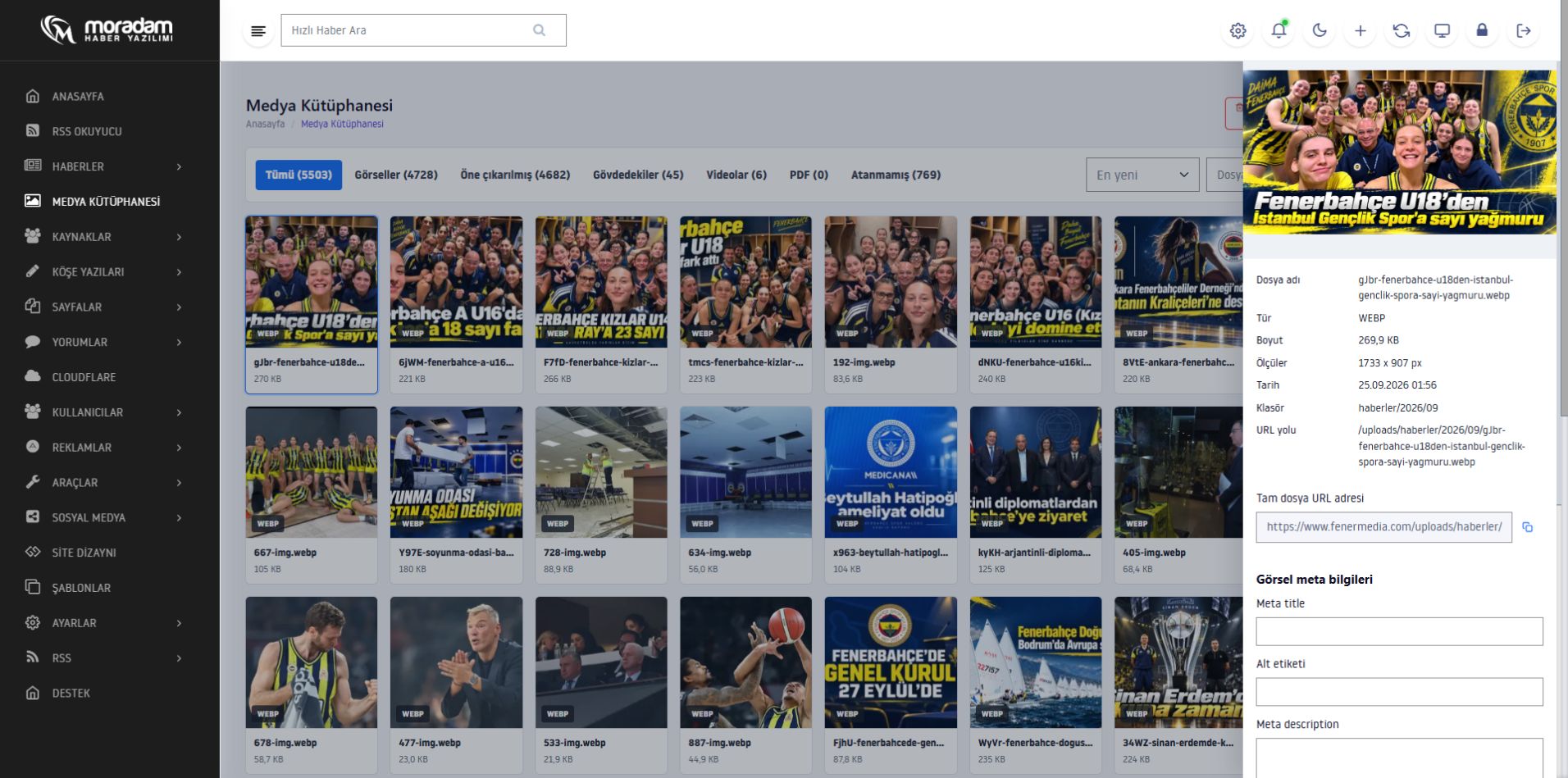Click the refresh sync icon

pos(1402,30)
